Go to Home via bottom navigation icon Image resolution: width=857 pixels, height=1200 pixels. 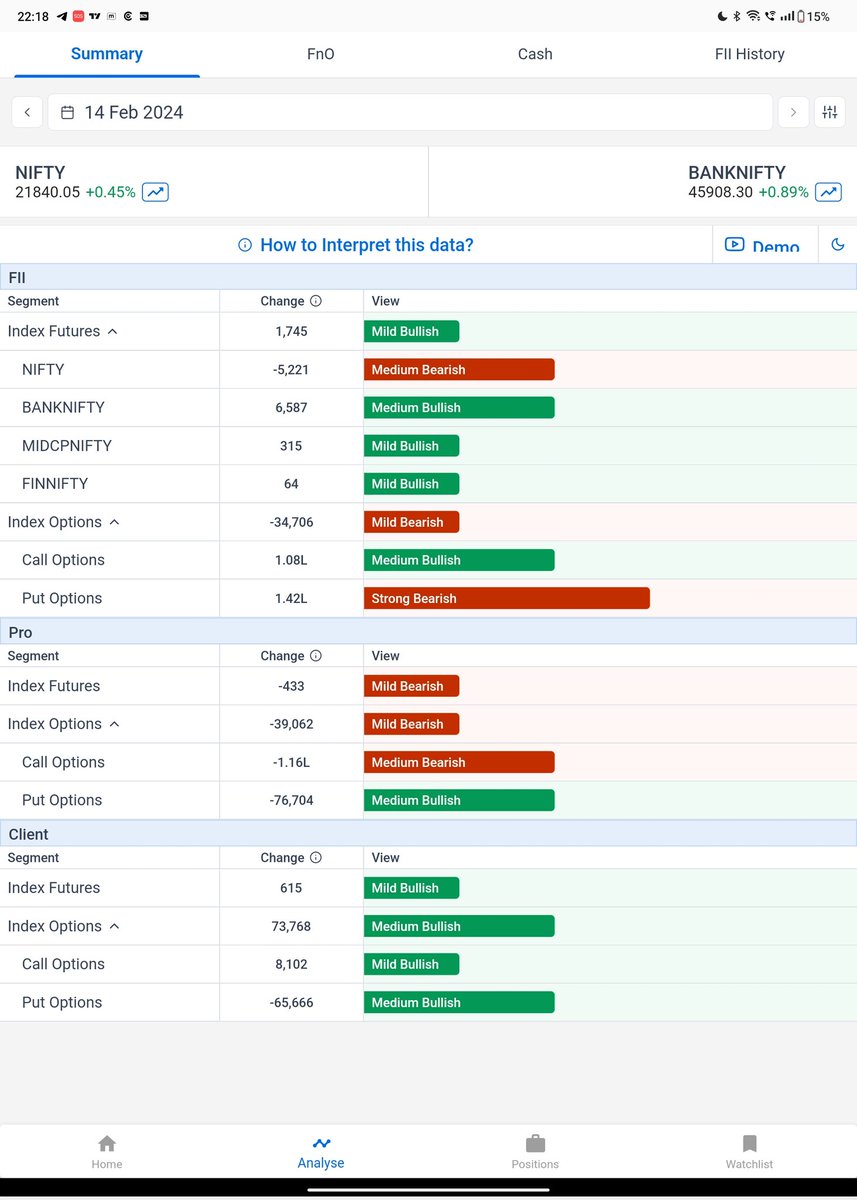coord(107,1145)
